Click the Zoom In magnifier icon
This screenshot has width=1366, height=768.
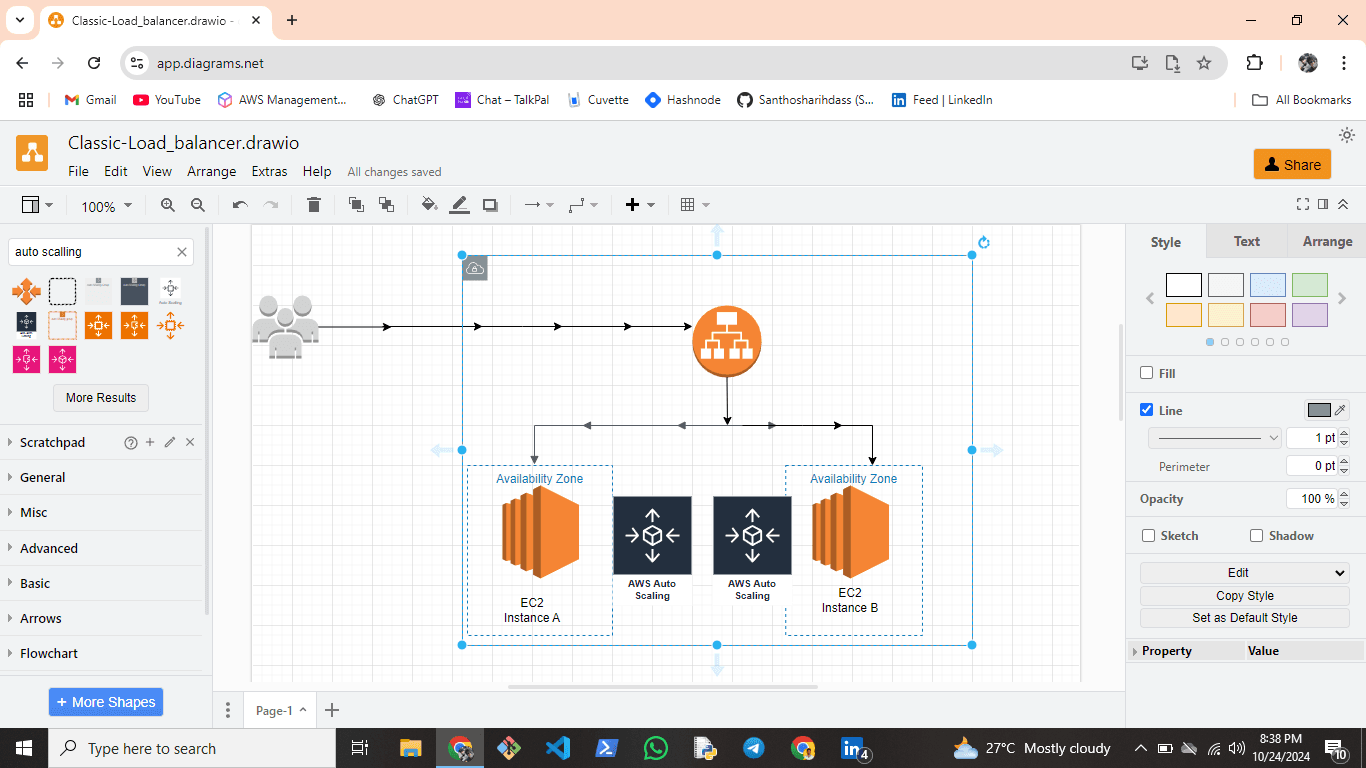[167, 205]
